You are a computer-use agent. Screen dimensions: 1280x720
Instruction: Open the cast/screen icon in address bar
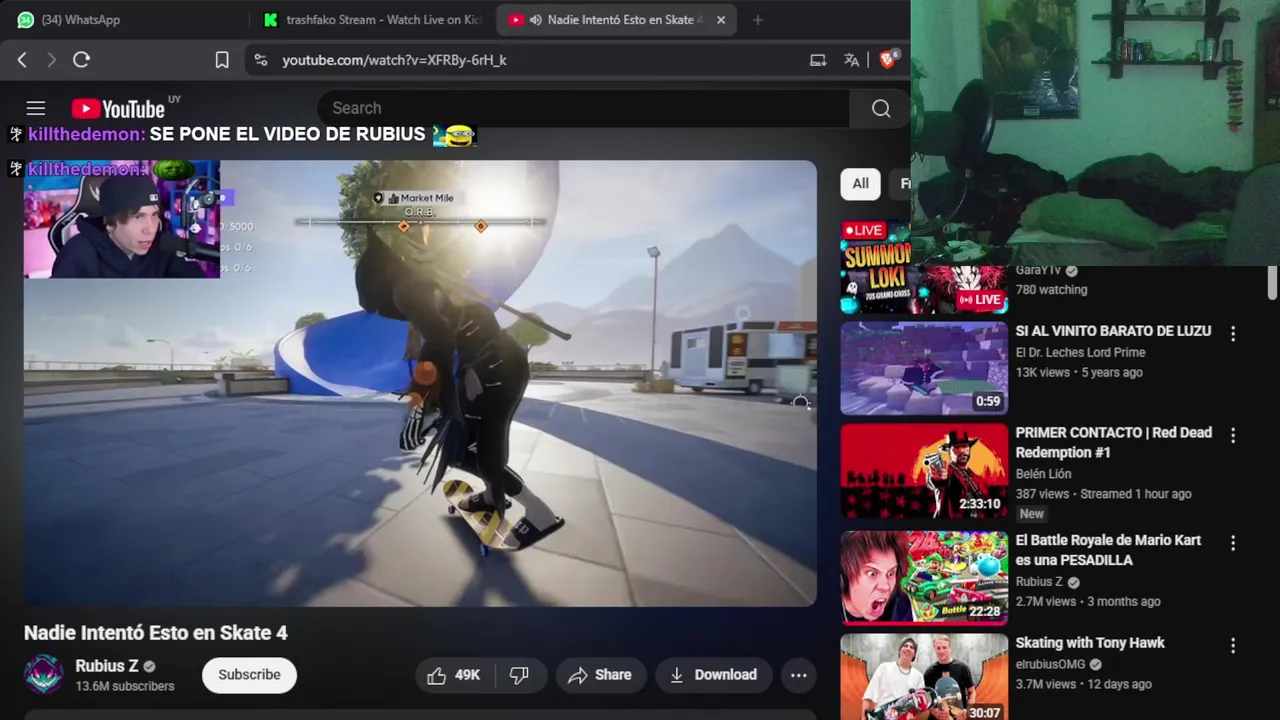pyautogui.click(x=818, y=60)
